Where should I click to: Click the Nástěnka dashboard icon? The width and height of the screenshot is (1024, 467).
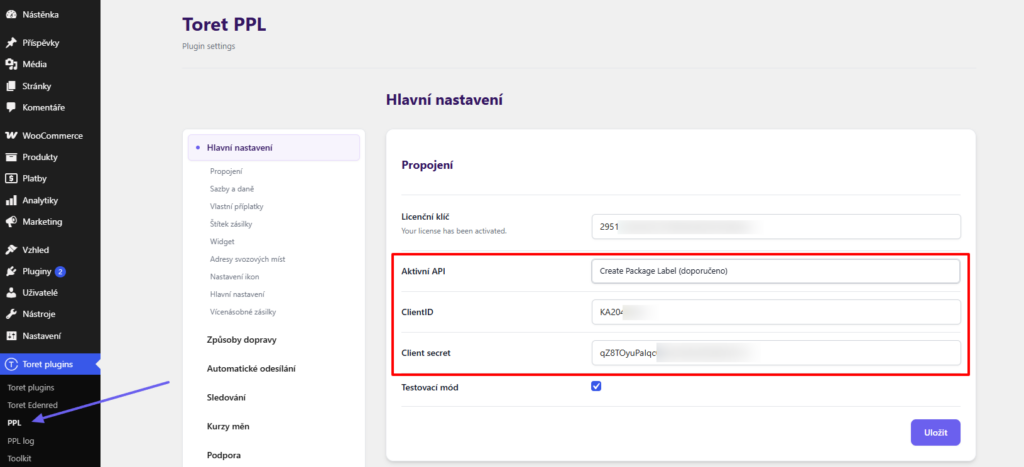point(10,14)
